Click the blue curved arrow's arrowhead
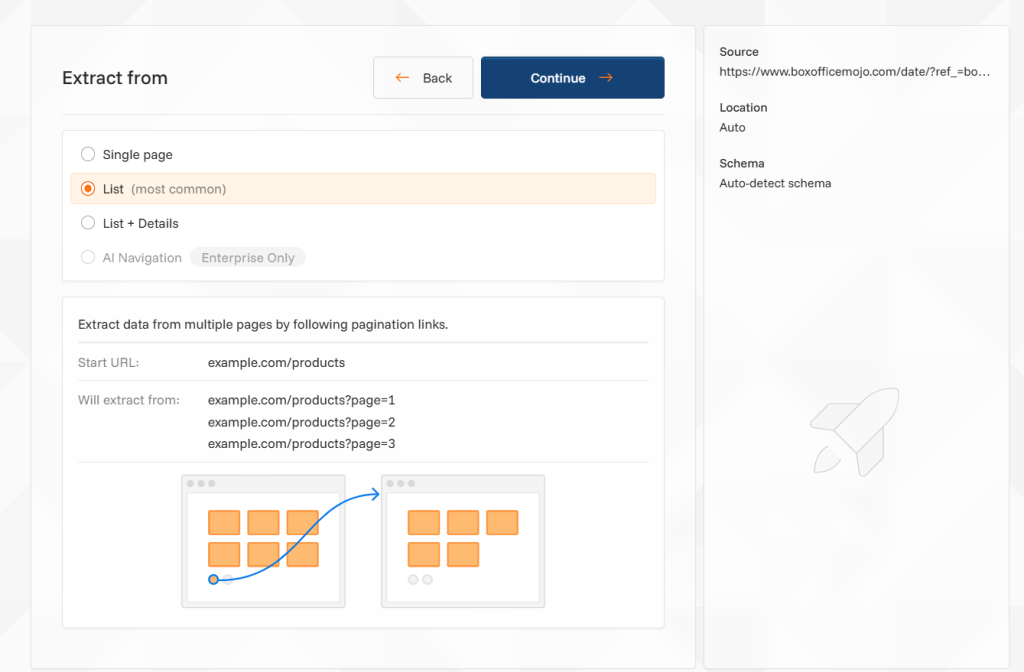Image resolution: width=1024 pixels, height=672 pixels. (x=376, y=492)
